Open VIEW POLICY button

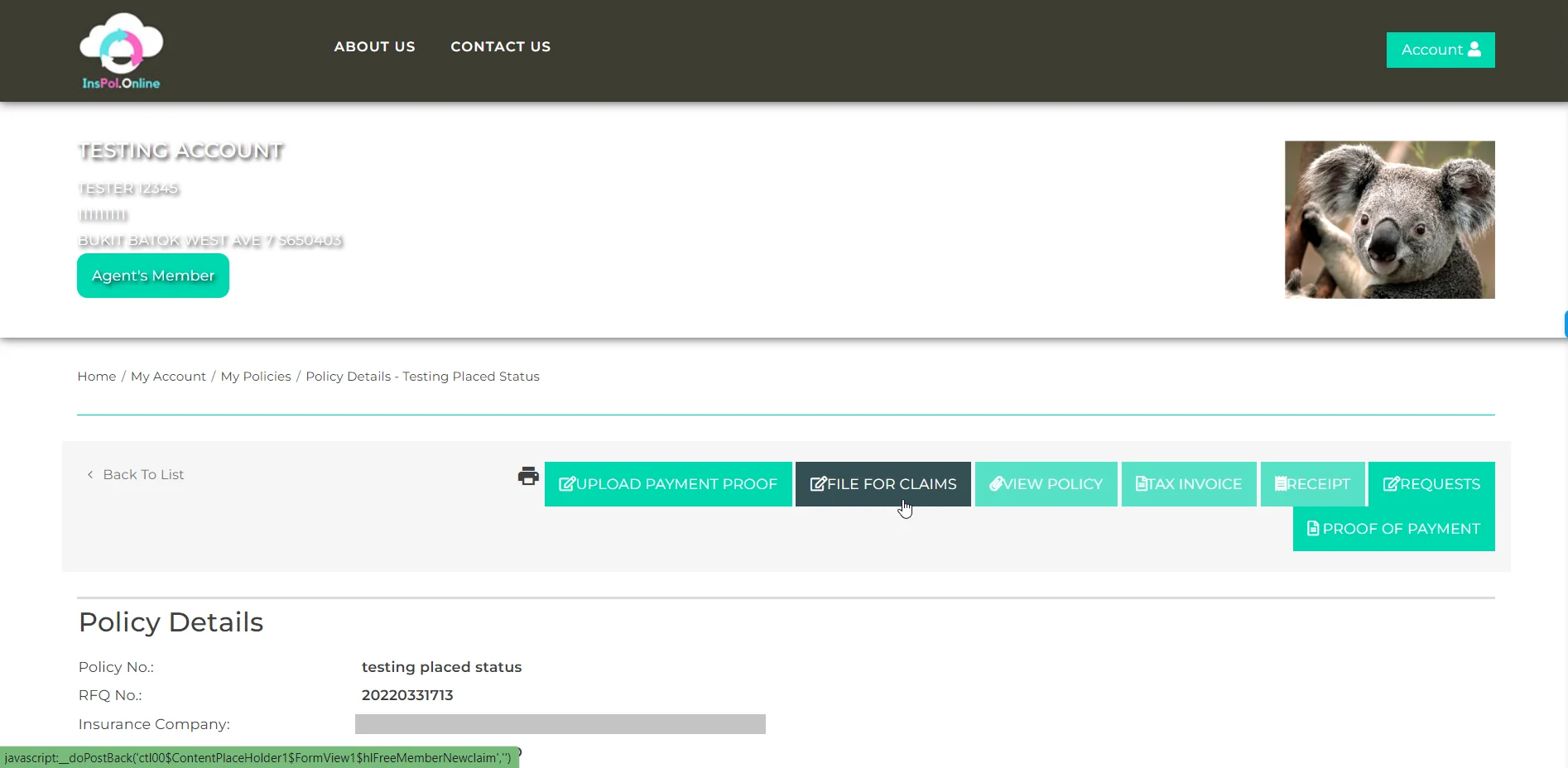pos(1046,484)
